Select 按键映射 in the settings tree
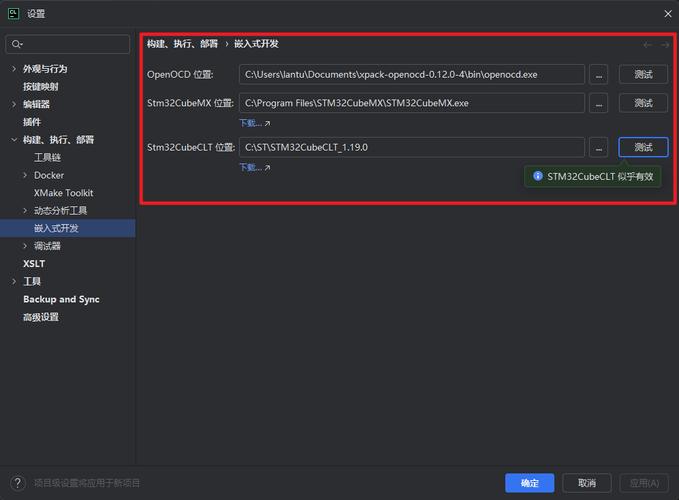Screen dimensions: 679x500 pyautogui.click(x=41, y=87)
